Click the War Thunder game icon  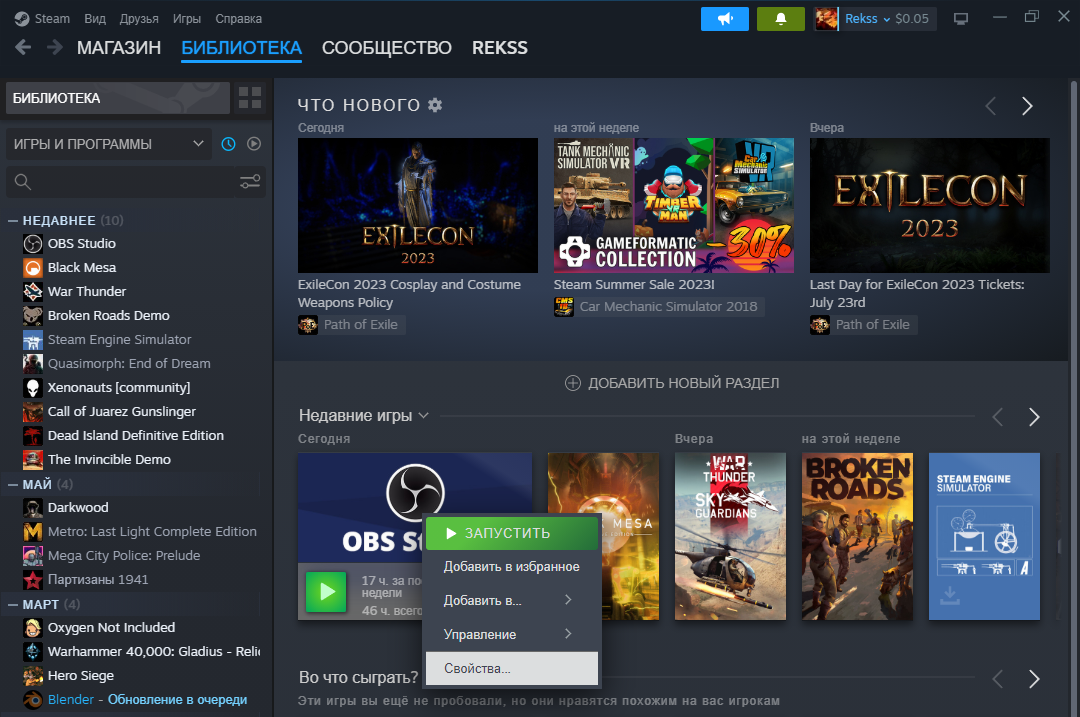32,291
